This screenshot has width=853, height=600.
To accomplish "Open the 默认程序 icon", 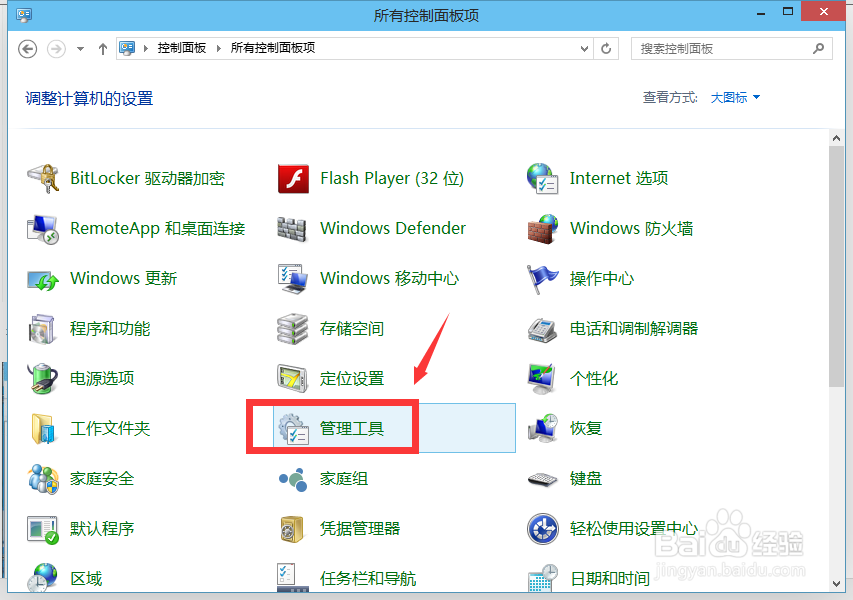I will pyautogui.click(x=42, y=529).
